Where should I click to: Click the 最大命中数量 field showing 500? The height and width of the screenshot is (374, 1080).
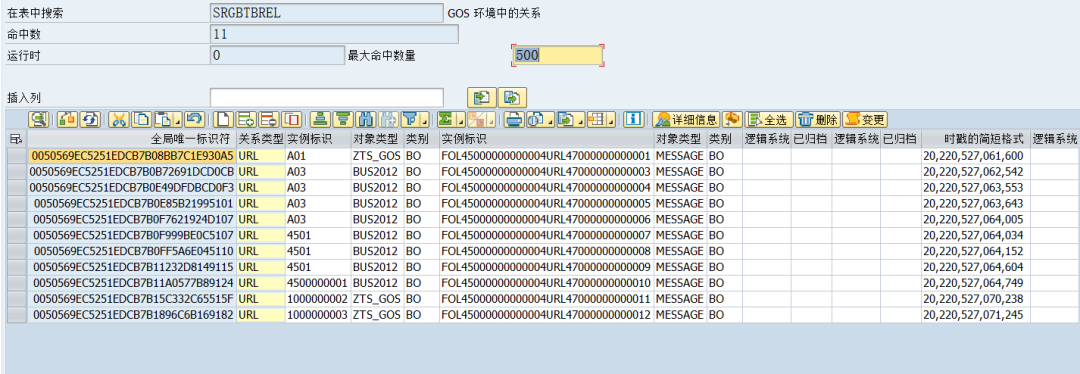tap(558, 56)
